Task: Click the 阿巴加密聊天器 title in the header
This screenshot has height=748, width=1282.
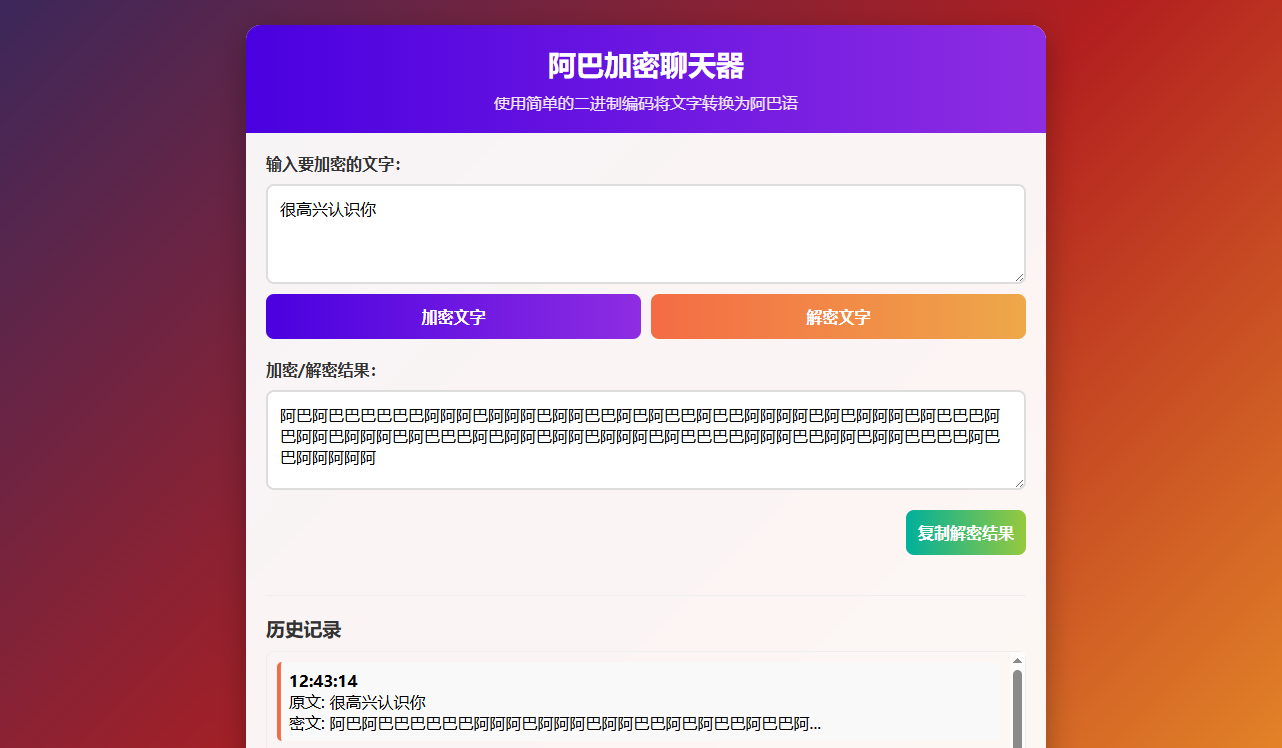Action: pos(645,67)
